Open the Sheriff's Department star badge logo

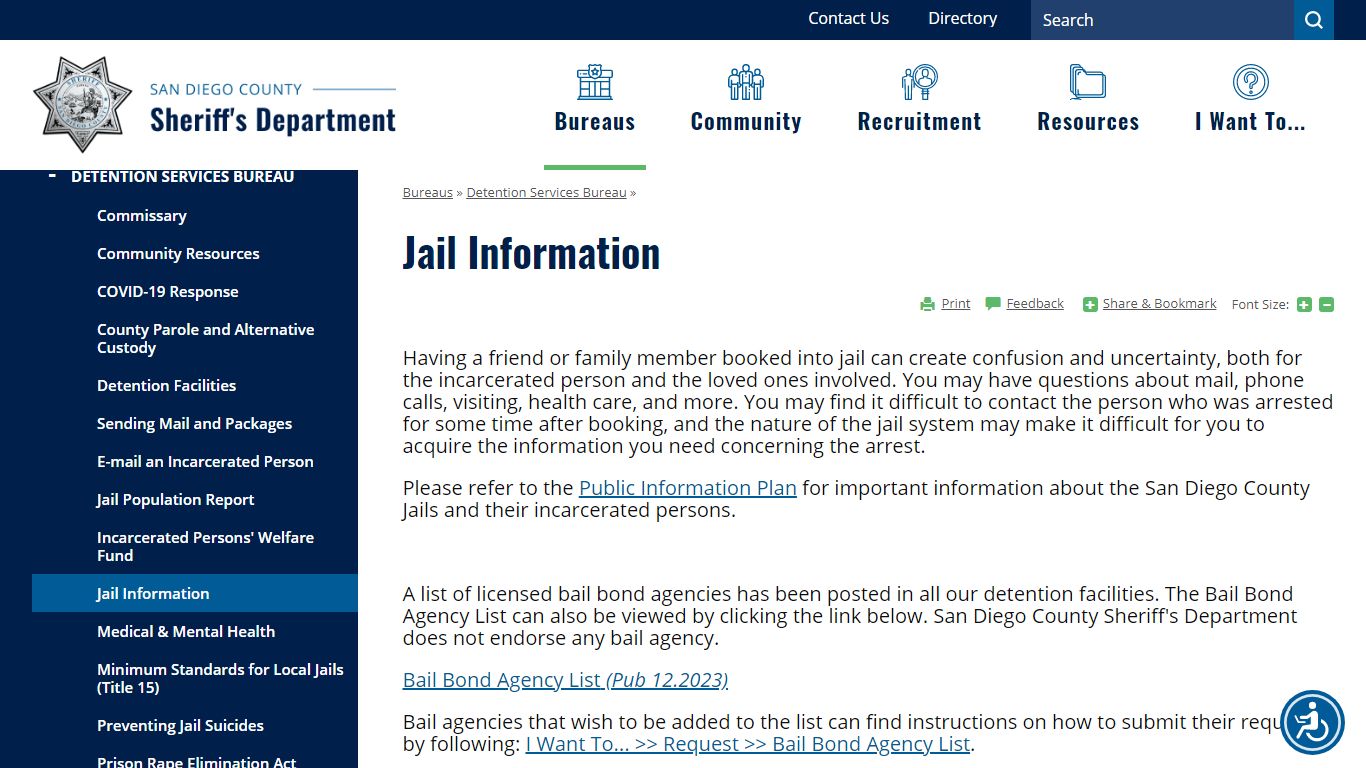click(83, 104)
